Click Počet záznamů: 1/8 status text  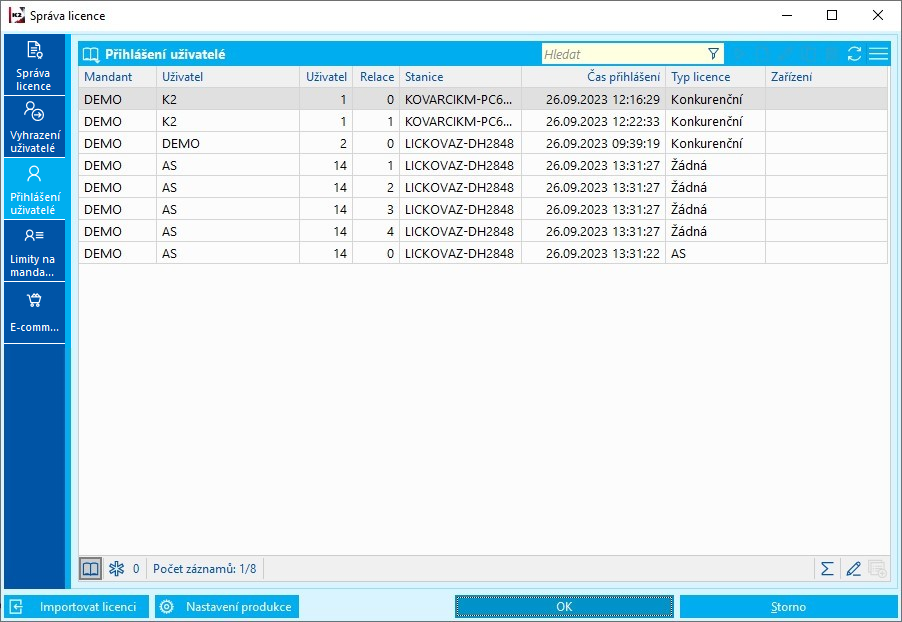205,569
